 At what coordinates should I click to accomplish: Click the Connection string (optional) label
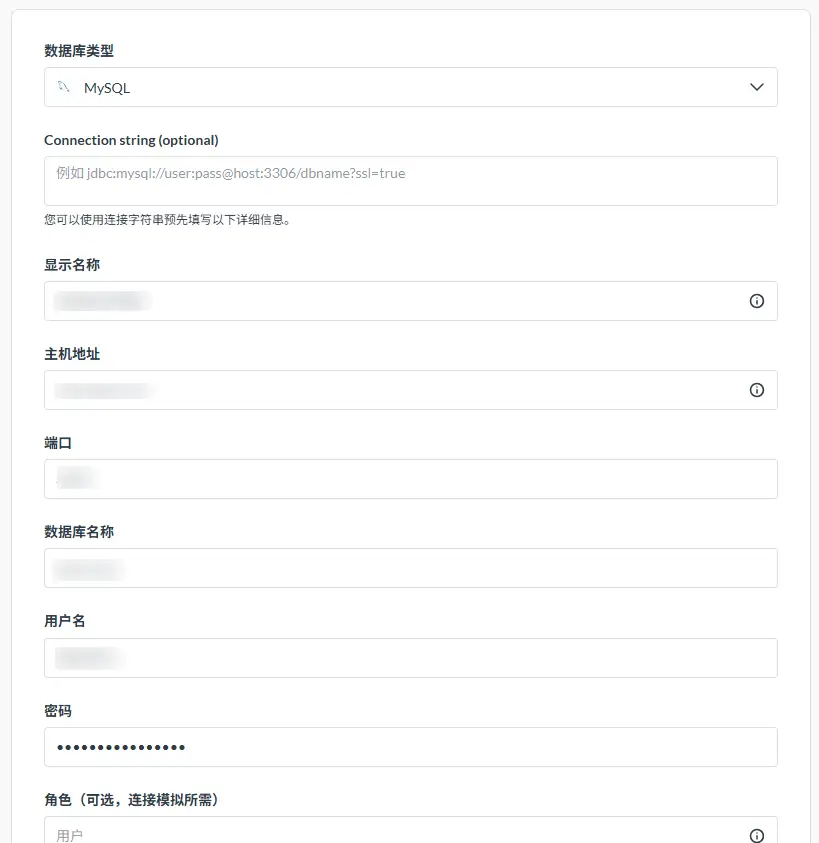(x=131, y=140)
